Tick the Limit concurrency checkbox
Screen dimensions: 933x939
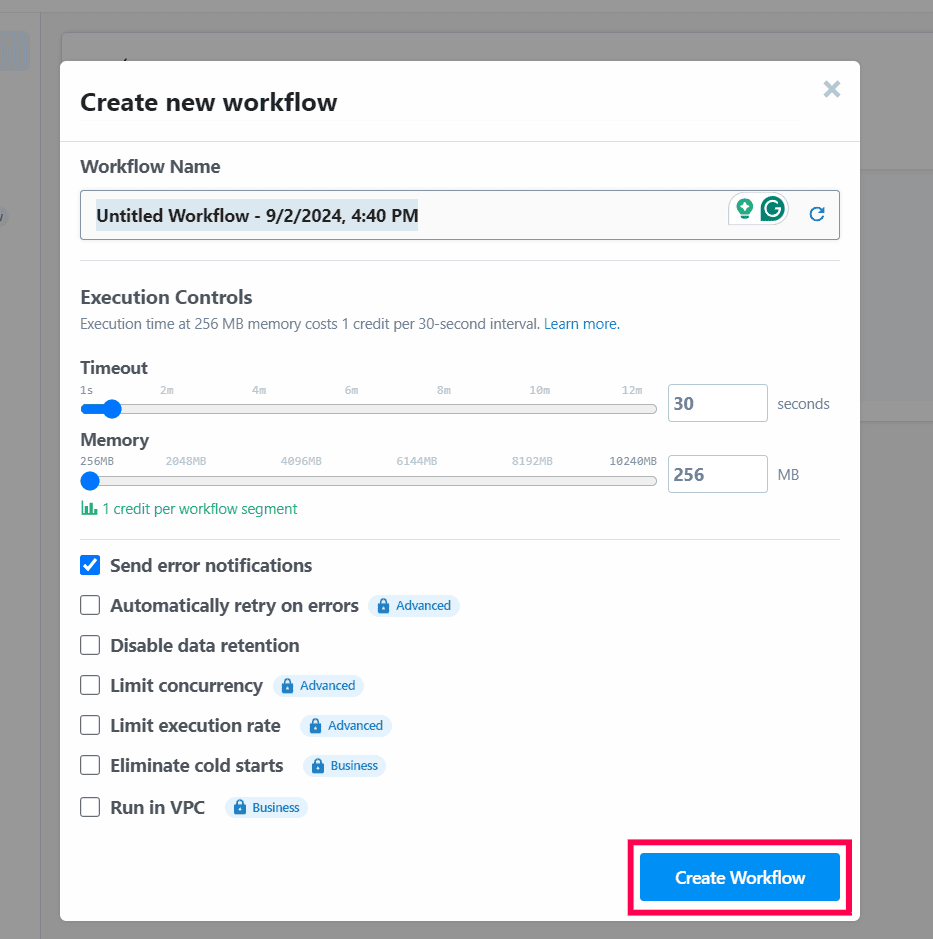[90, 686]
